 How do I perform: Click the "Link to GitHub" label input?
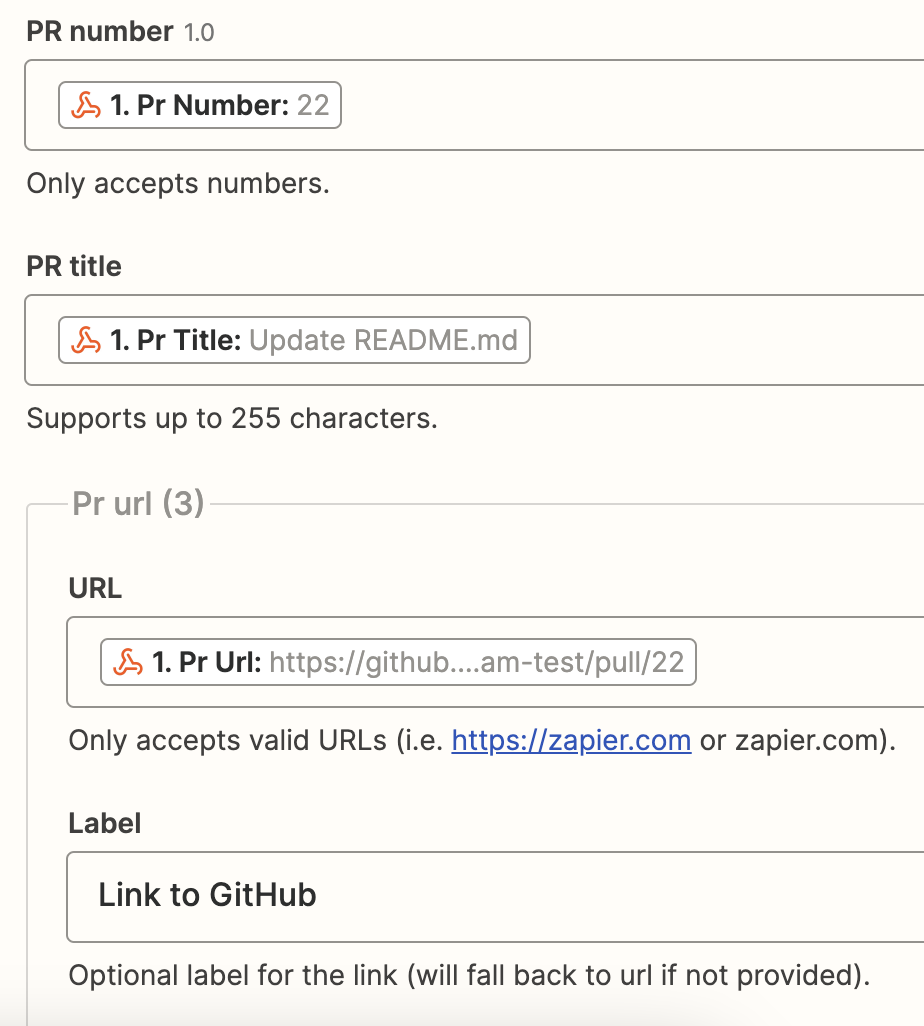500,895
